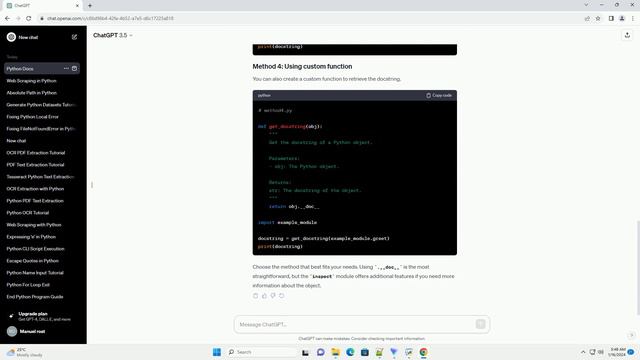Screen dimensions: 640x360
Task: Bookmark this page with the star icon
Action: 598,18
